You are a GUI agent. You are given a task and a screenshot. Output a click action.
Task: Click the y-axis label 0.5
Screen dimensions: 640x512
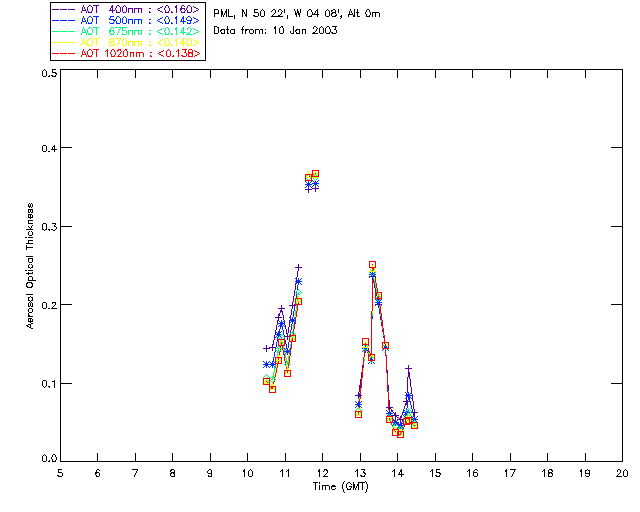pos(49,73)
